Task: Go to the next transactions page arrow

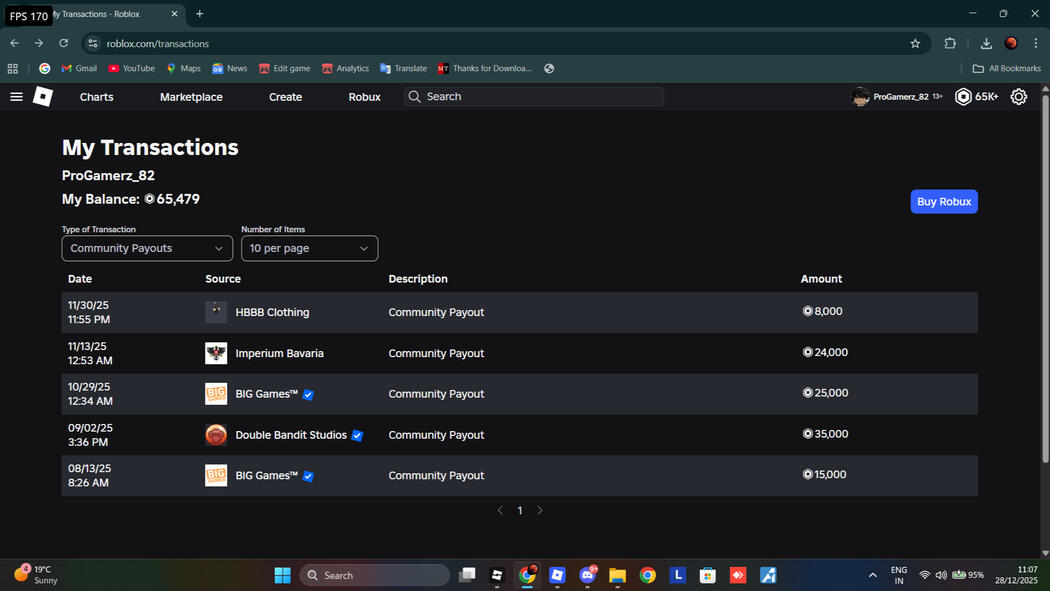Action: 540,511
